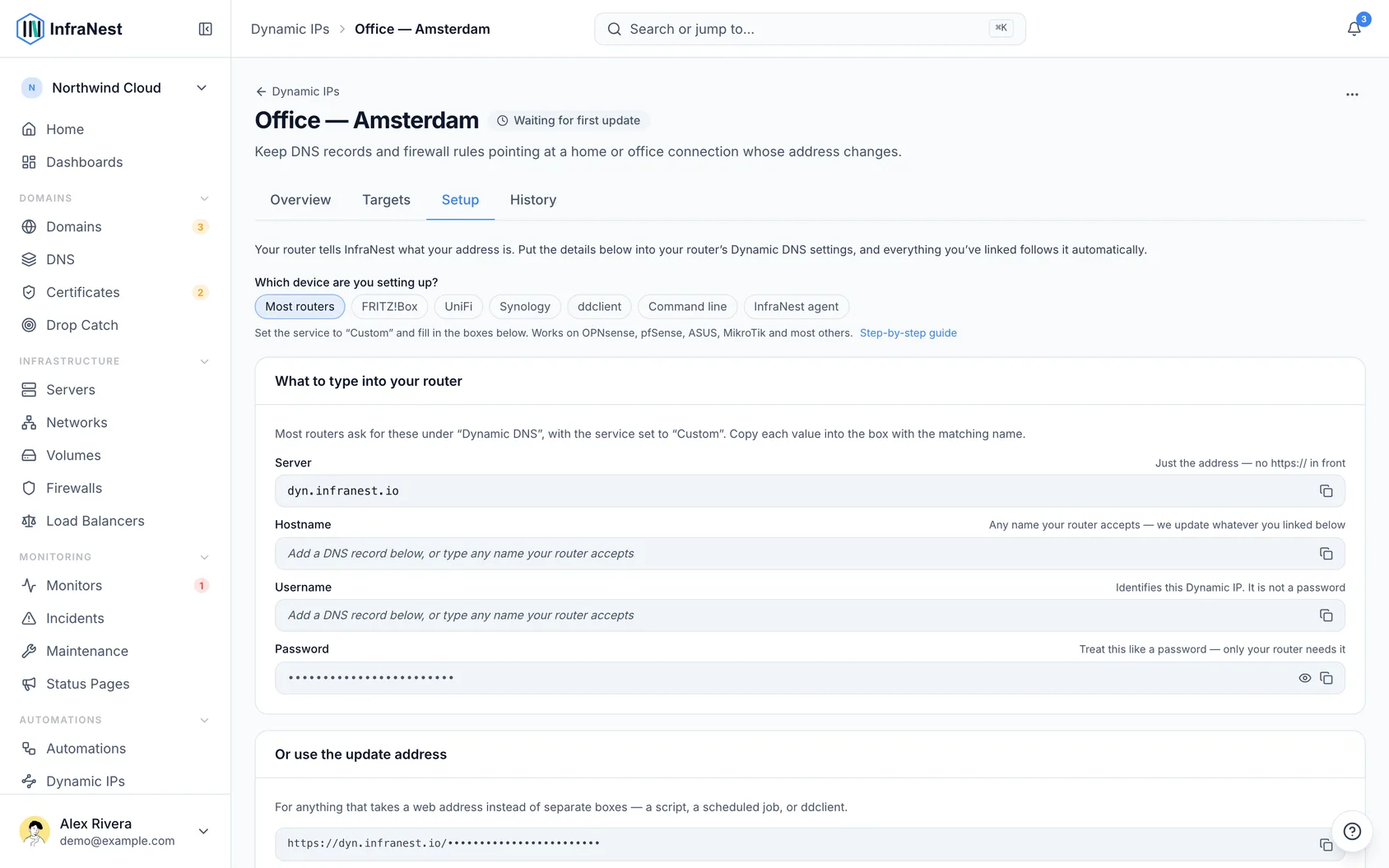Copy the Password field value
Viewport: 1389px width, 868px height.
click(1326, 678)
